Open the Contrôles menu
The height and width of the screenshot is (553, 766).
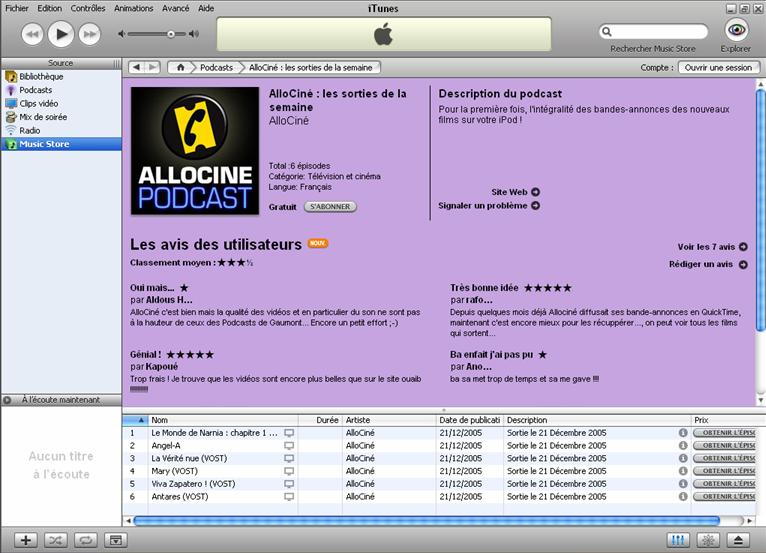pyautogui.click(x=88, y=8)
